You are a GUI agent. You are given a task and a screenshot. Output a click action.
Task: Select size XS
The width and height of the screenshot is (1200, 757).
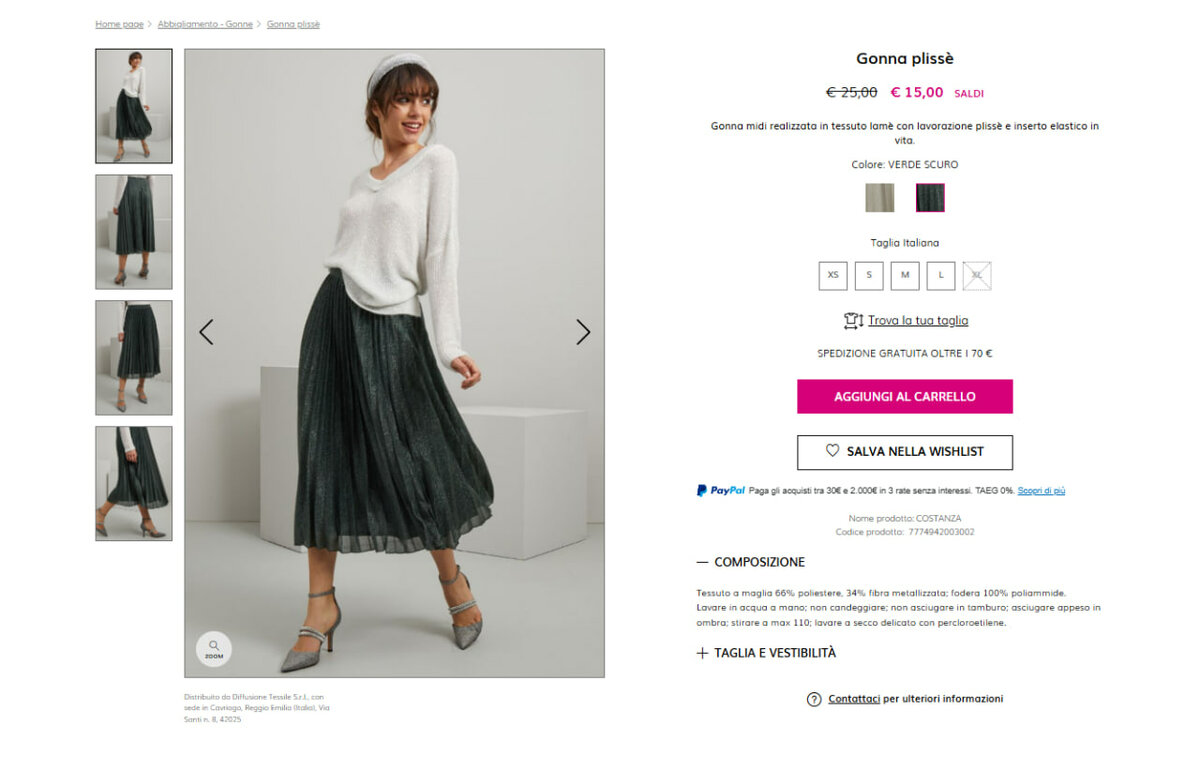[833, 275]
